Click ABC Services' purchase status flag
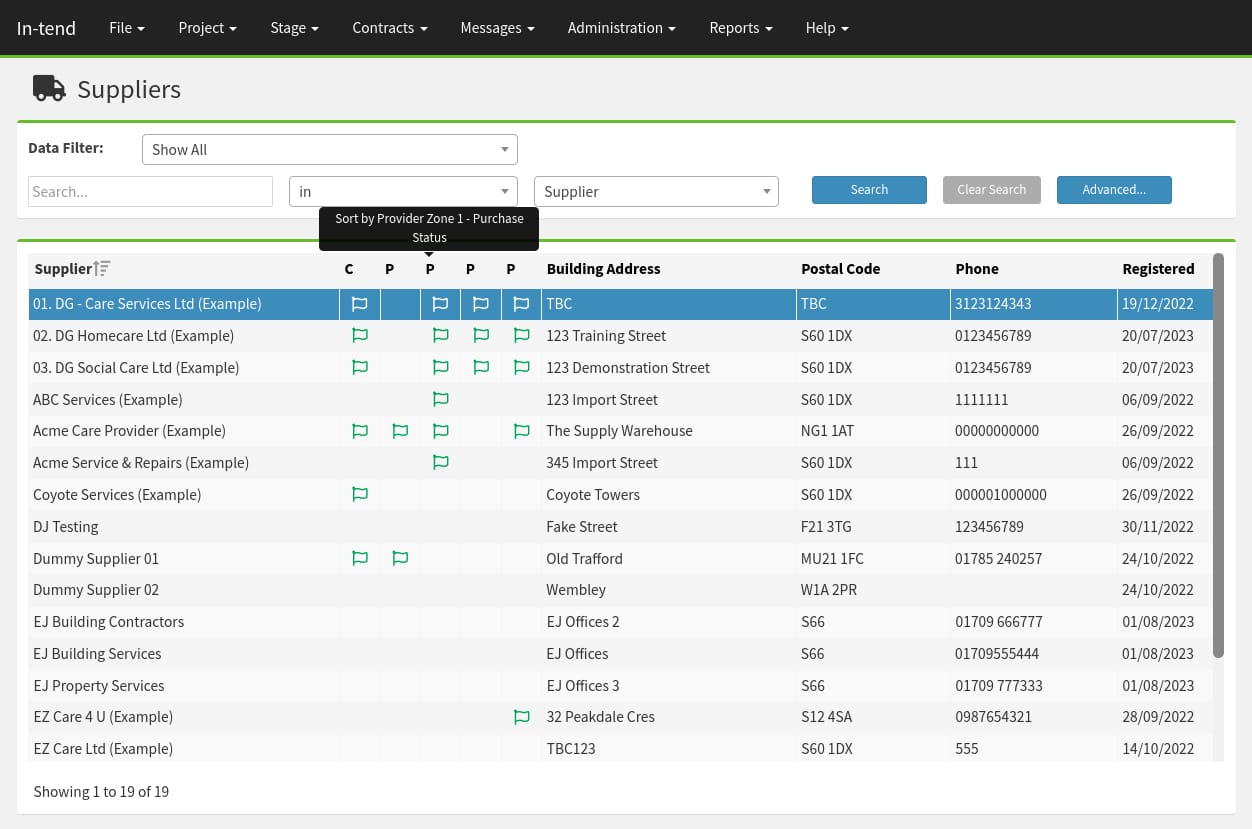This screenshot has width=1252, height=829. click(440, 399)
